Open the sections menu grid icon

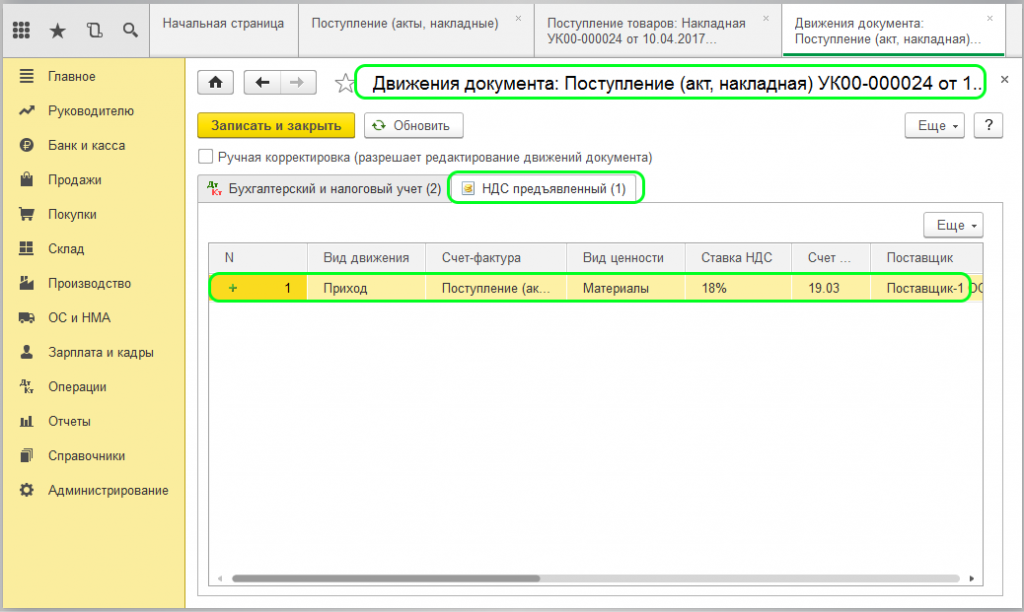tap(21, 30)
